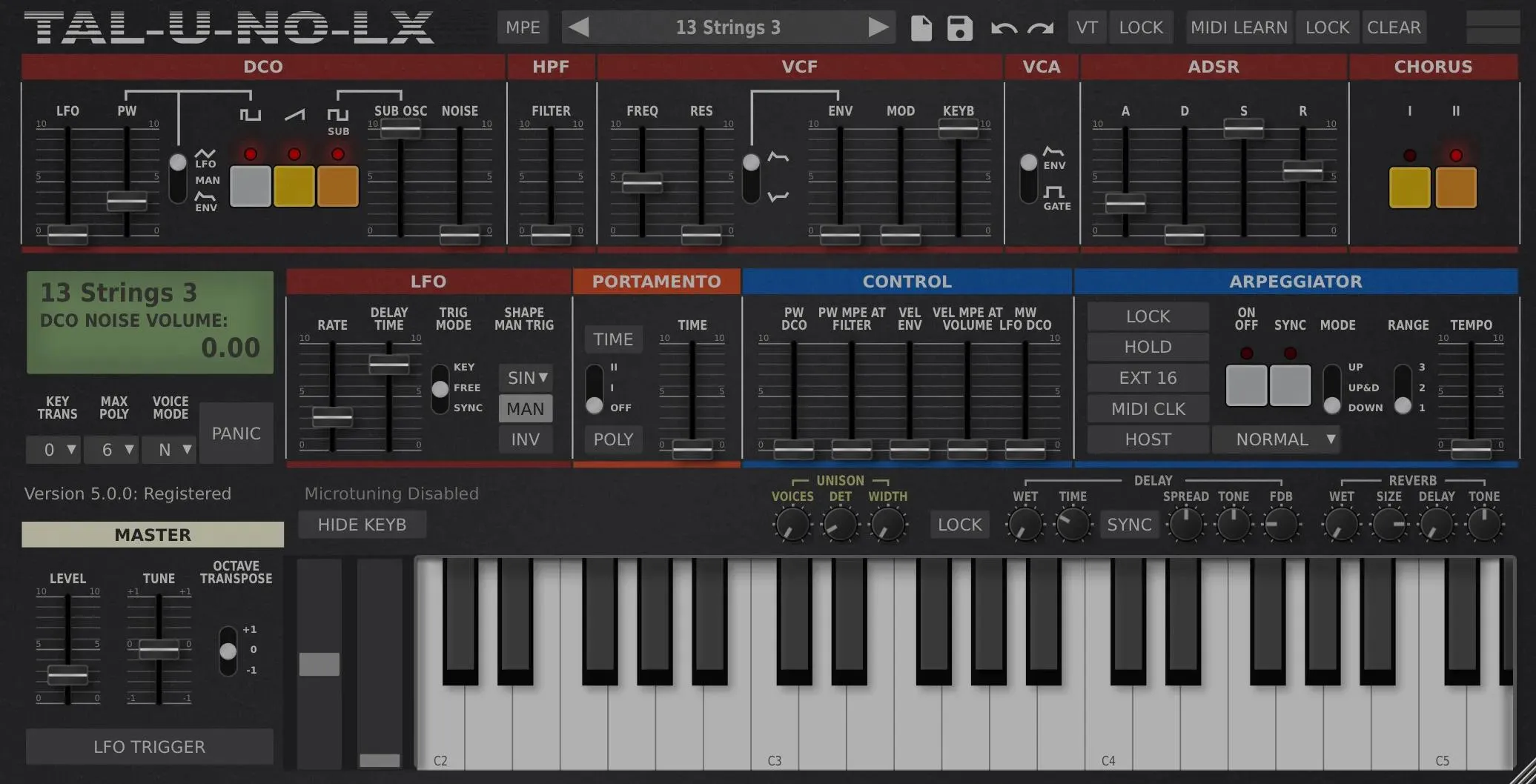Flip the LFO trig mode KEY/FREE/SYNC switch
The height and width of the screenshot is (784, 1536).
(440, 388)
